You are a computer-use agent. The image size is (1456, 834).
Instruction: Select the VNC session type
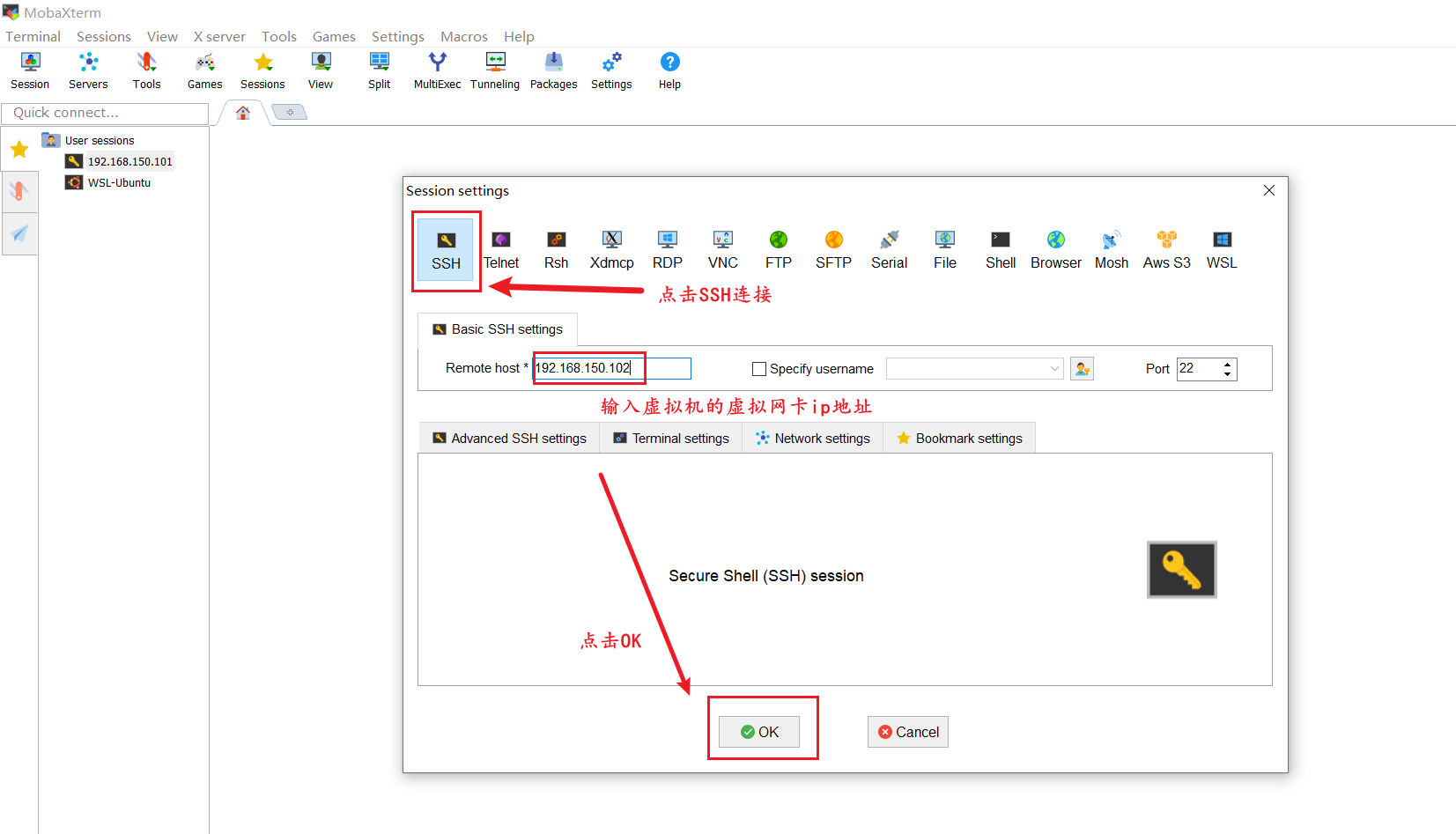(723, 250)
